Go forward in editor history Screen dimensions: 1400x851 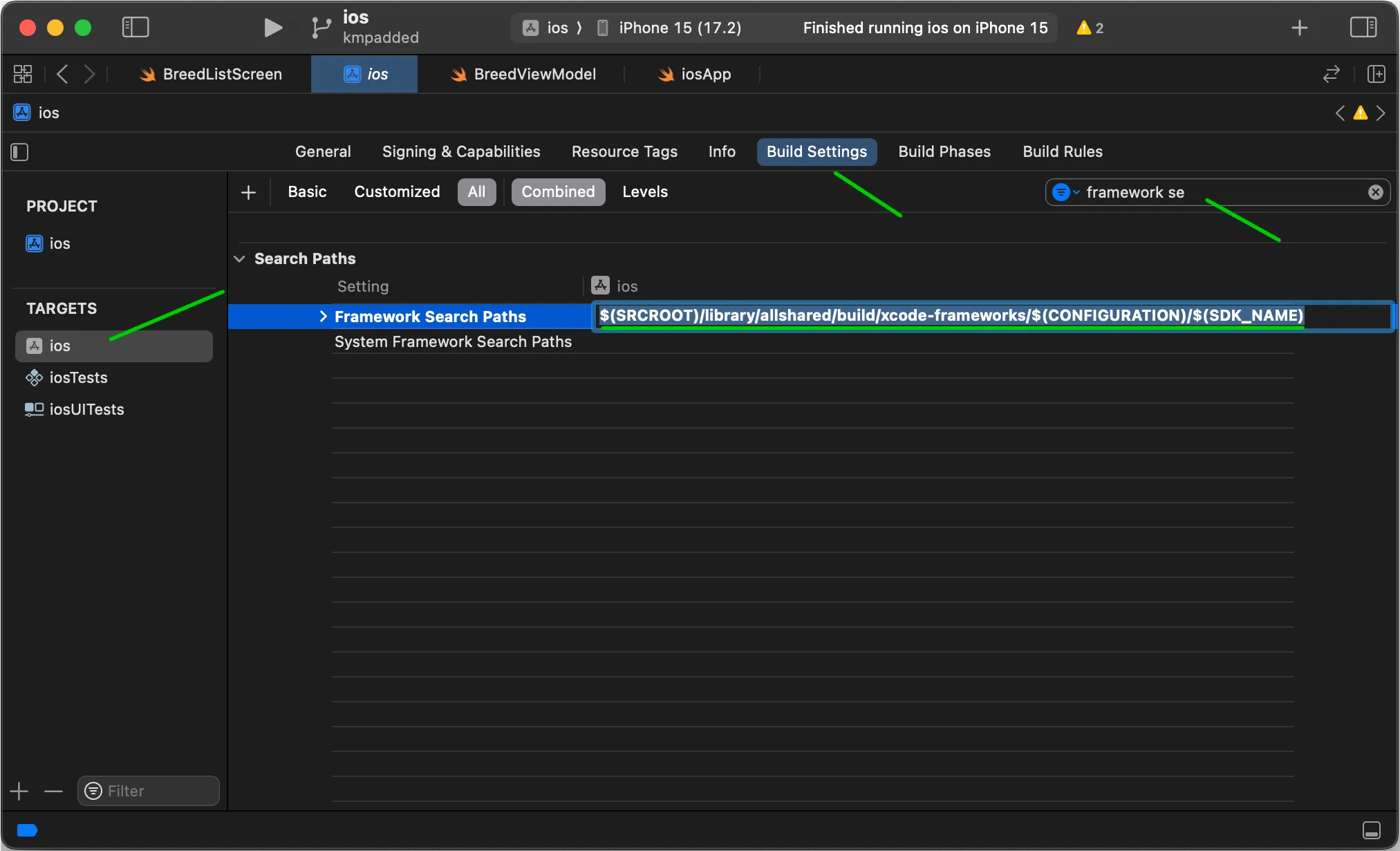89,74
